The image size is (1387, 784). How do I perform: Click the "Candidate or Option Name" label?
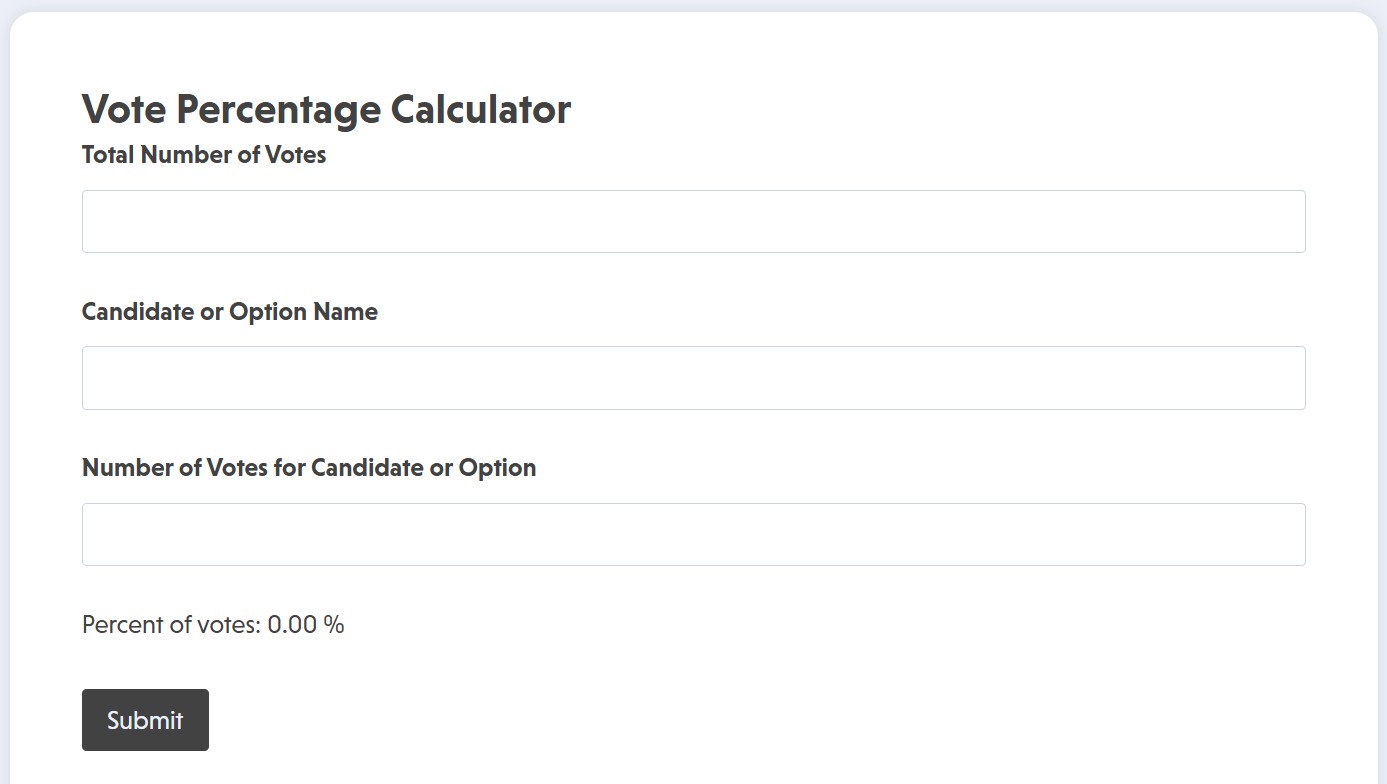[x=230, y=312]
